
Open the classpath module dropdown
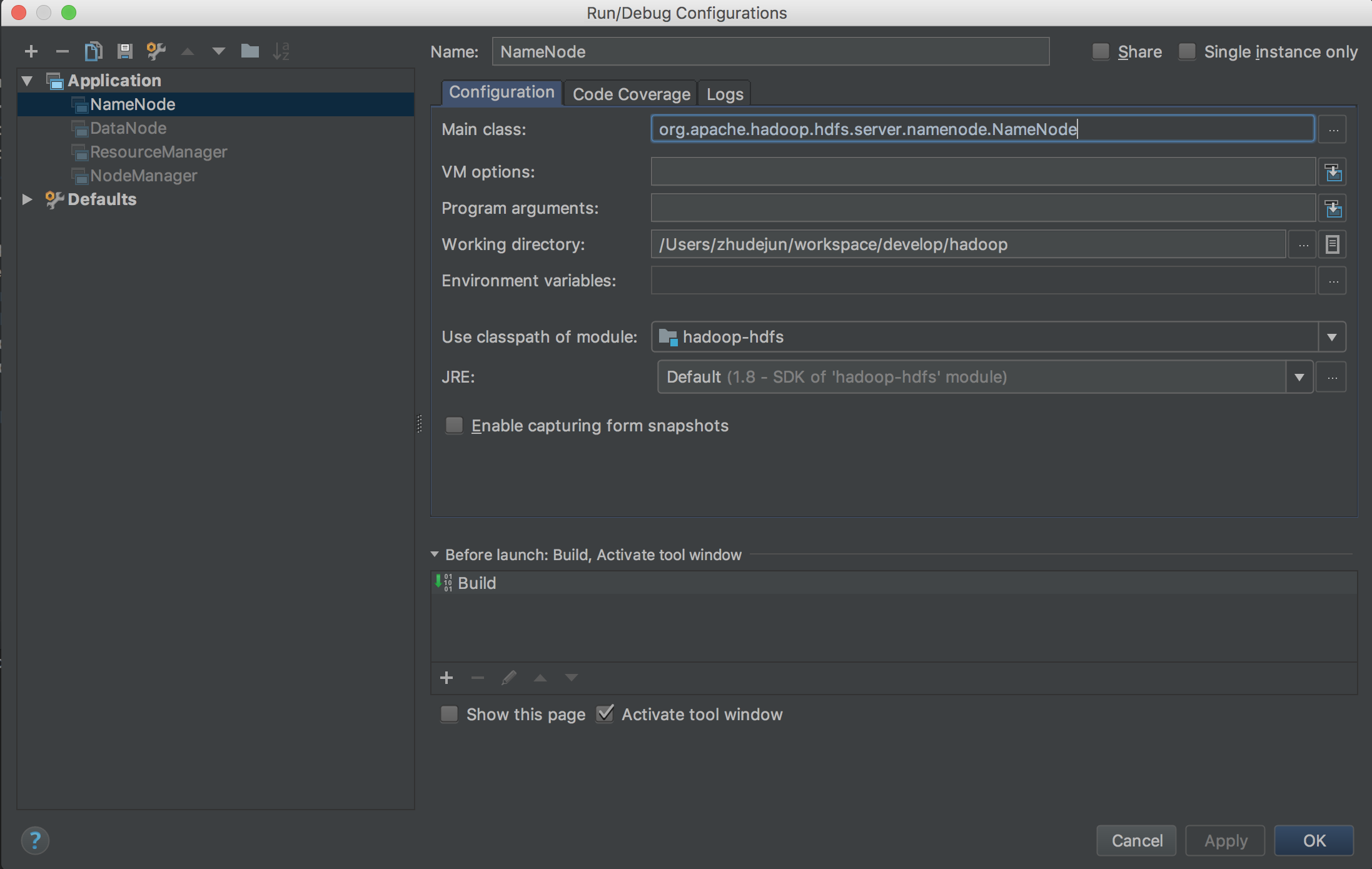(1332, 338)
